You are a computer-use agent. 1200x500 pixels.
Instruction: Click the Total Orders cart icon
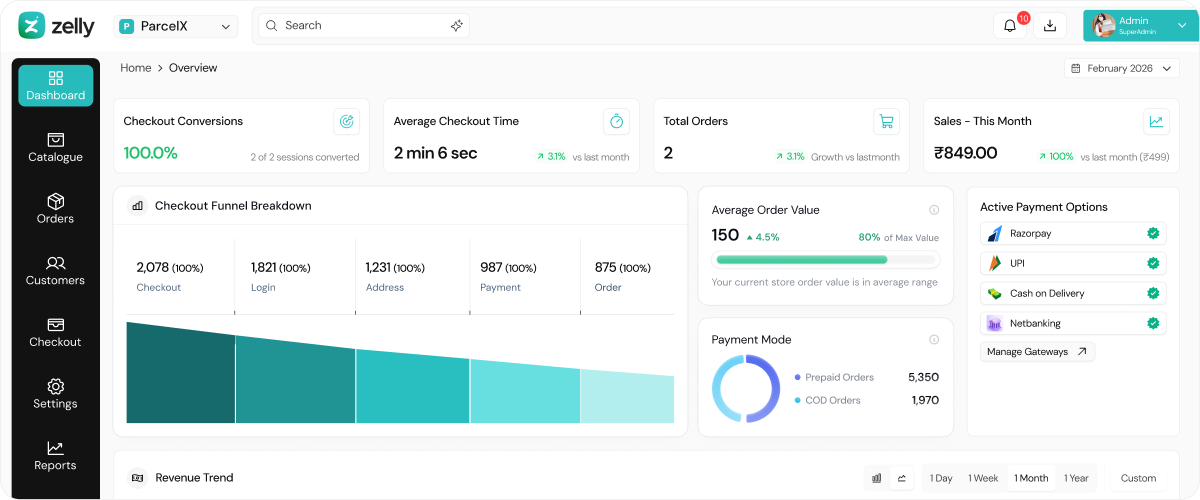coord(886,122)
